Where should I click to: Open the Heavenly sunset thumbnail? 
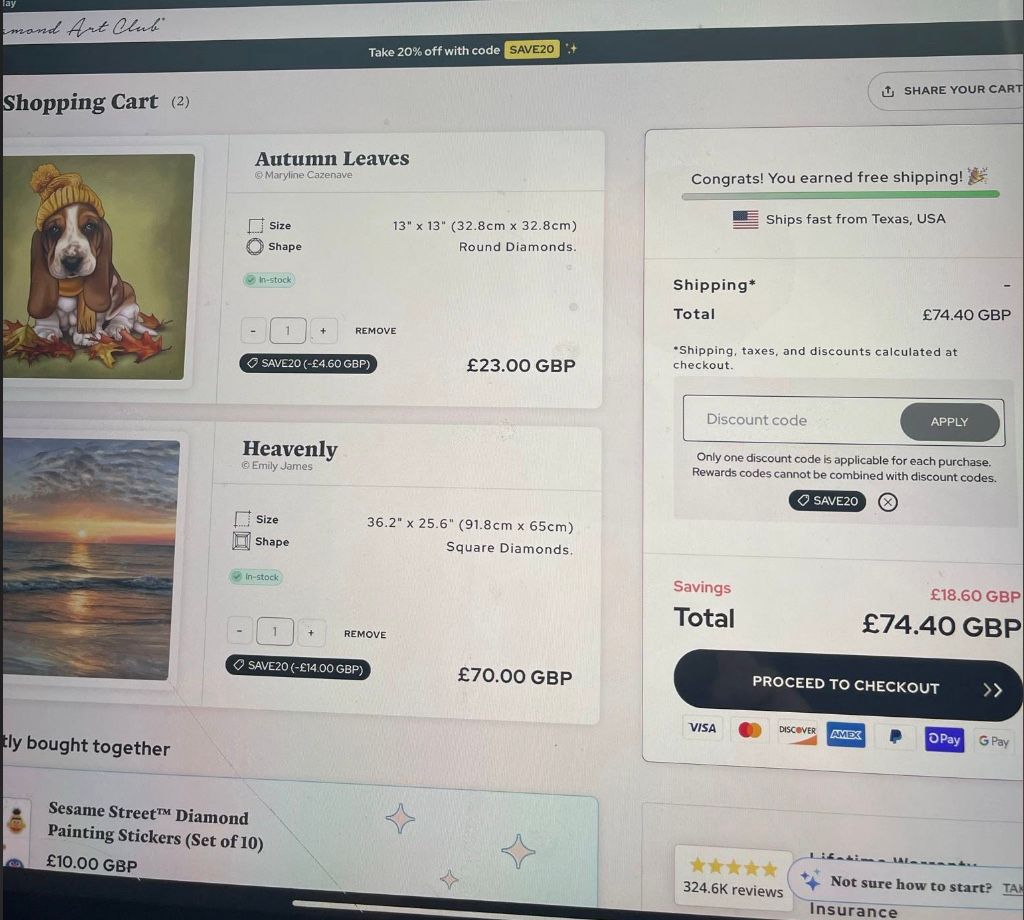click(90, 559)
